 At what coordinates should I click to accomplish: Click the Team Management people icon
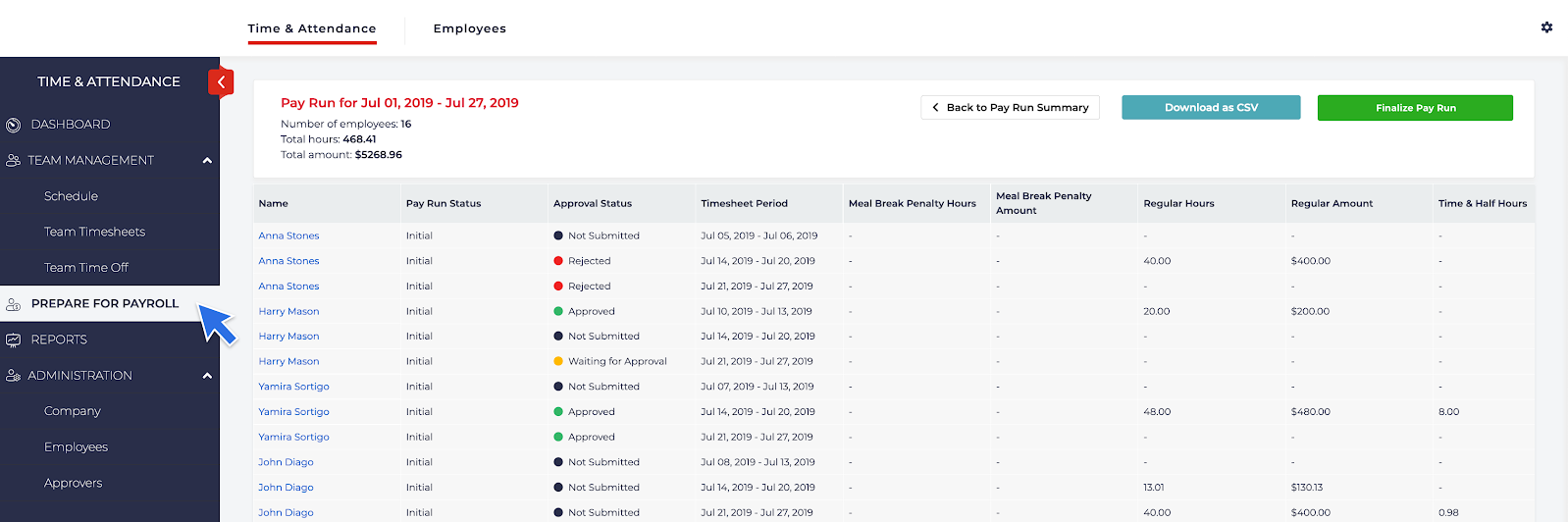[13, 161]
